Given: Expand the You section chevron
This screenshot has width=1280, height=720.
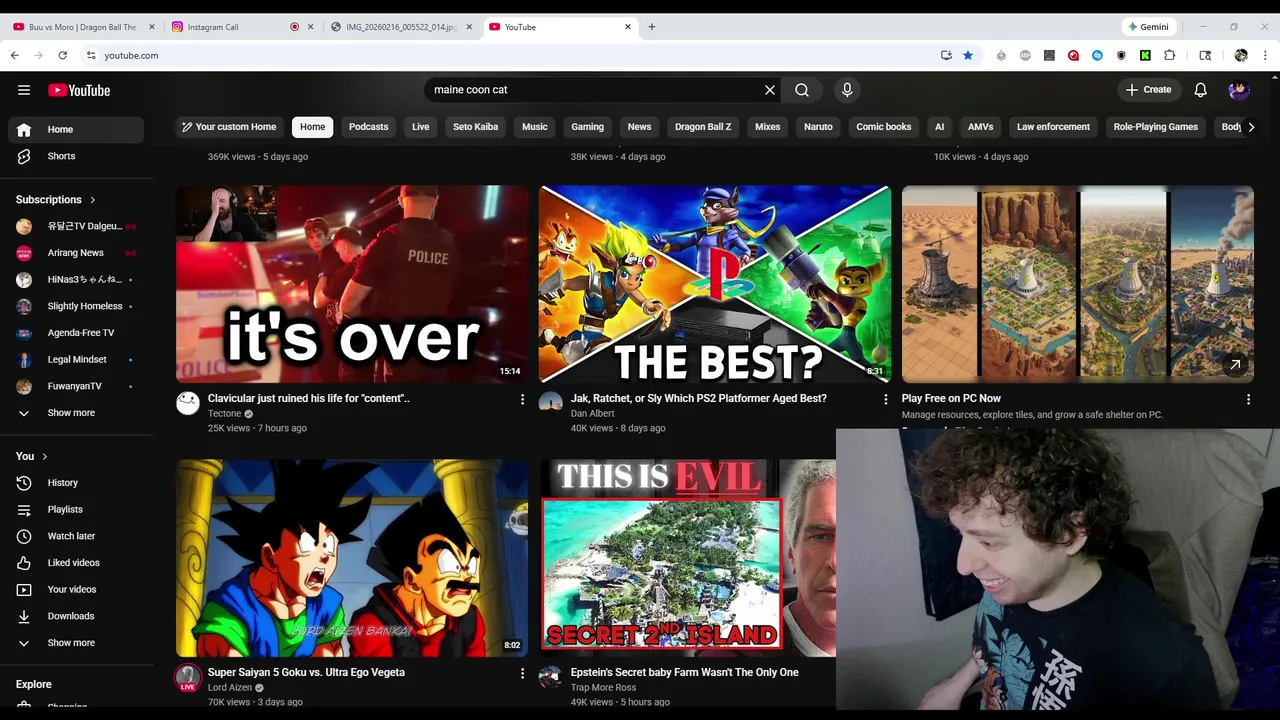Looking at the screenshot, I should [44, 456].
